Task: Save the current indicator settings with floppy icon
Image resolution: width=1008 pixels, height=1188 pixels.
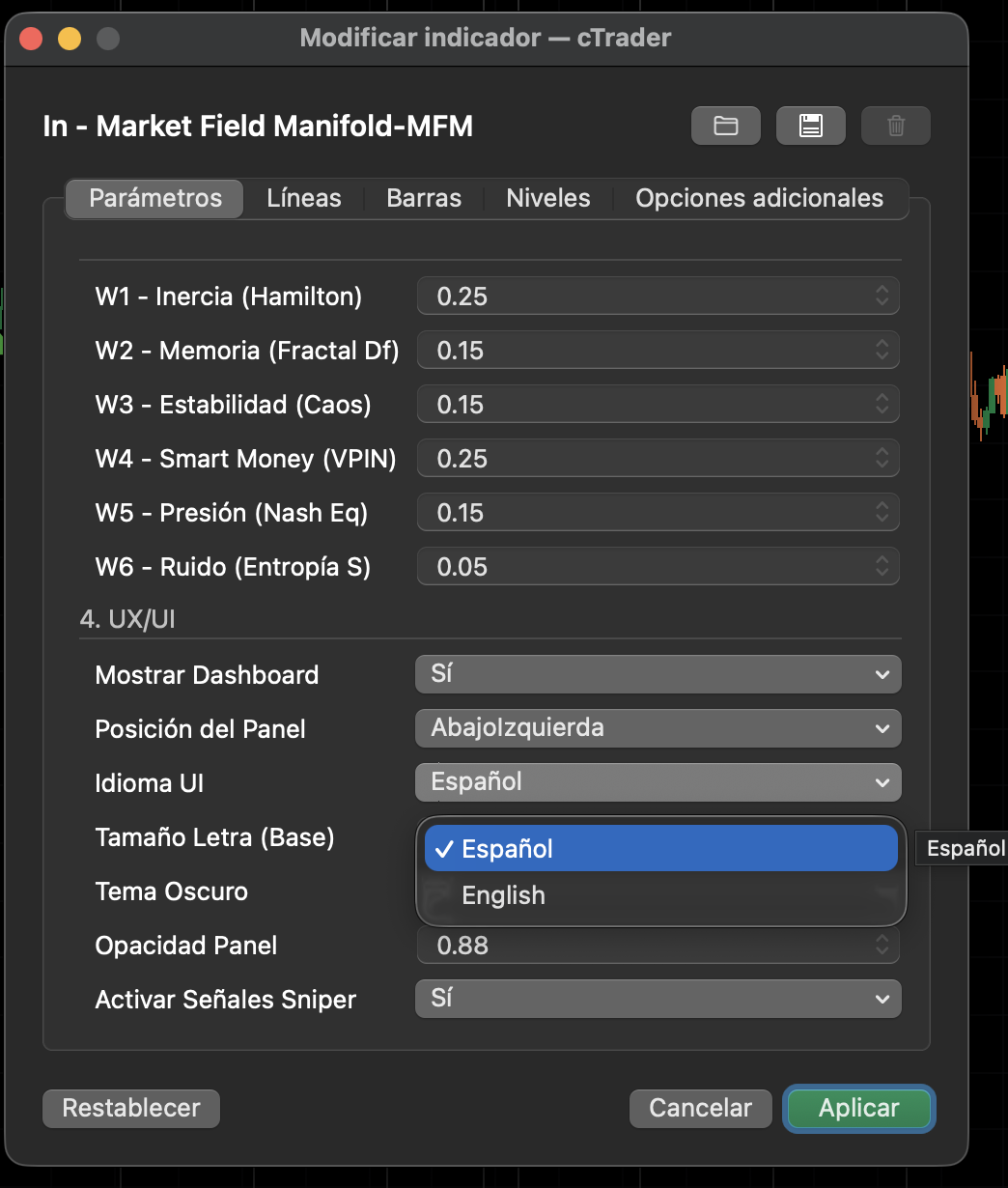Action: pos(810,125)
